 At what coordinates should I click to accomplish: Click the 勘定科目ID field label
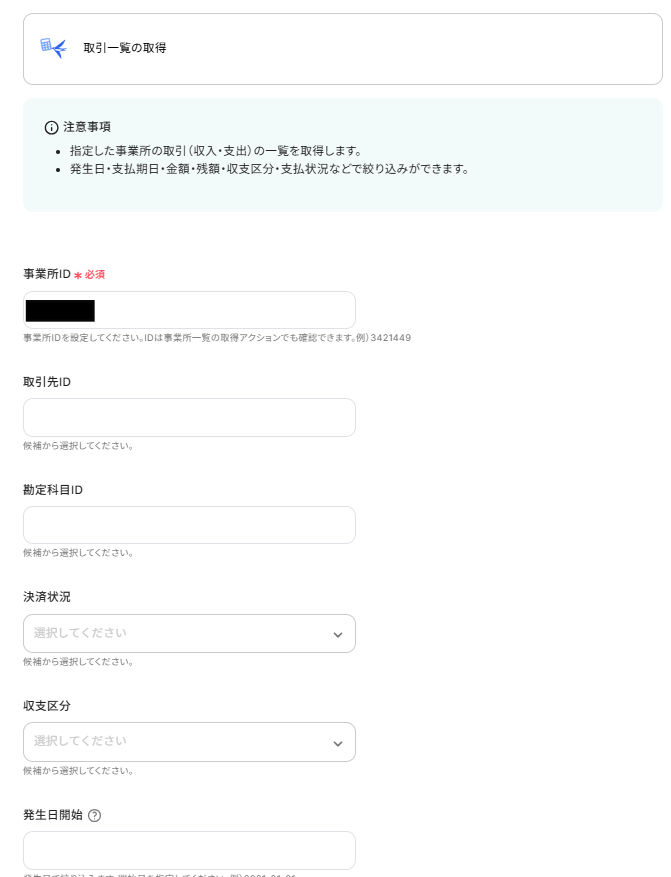pos(53,490)
